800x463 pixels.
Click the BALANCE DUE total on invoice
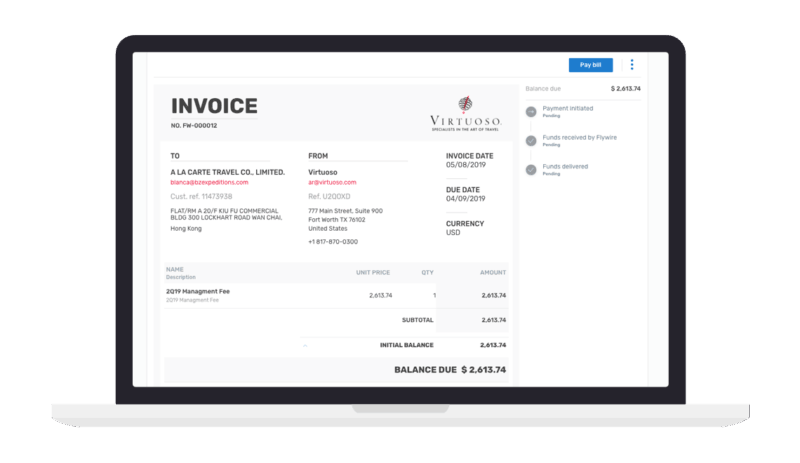(450, 370)
